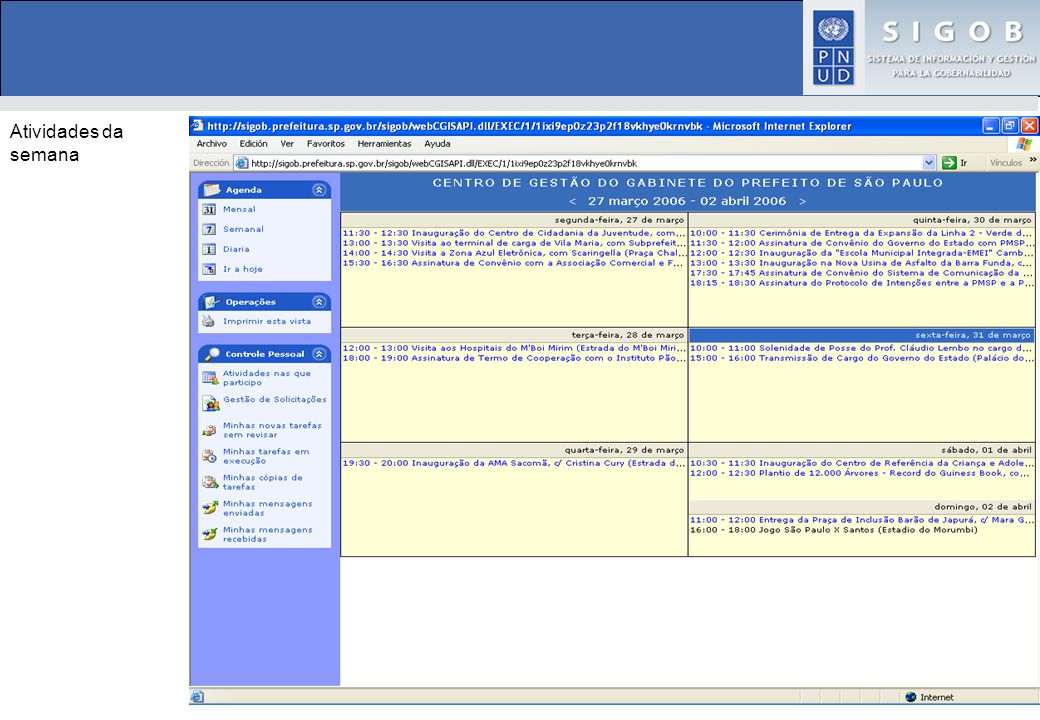Click the Controle Pessoal magnifier icon
Image resolution: width=1040 pixels, height=720 pixels.
[212, 354]
